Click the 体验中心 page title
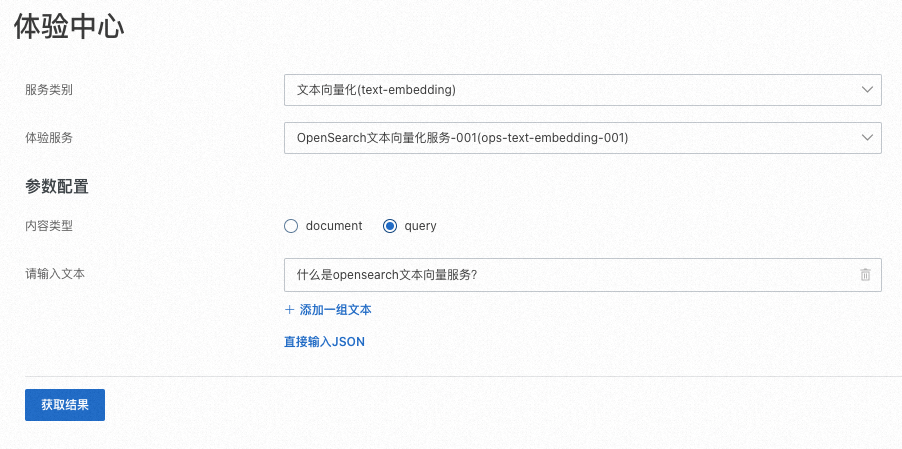 [x=69, y=27]
